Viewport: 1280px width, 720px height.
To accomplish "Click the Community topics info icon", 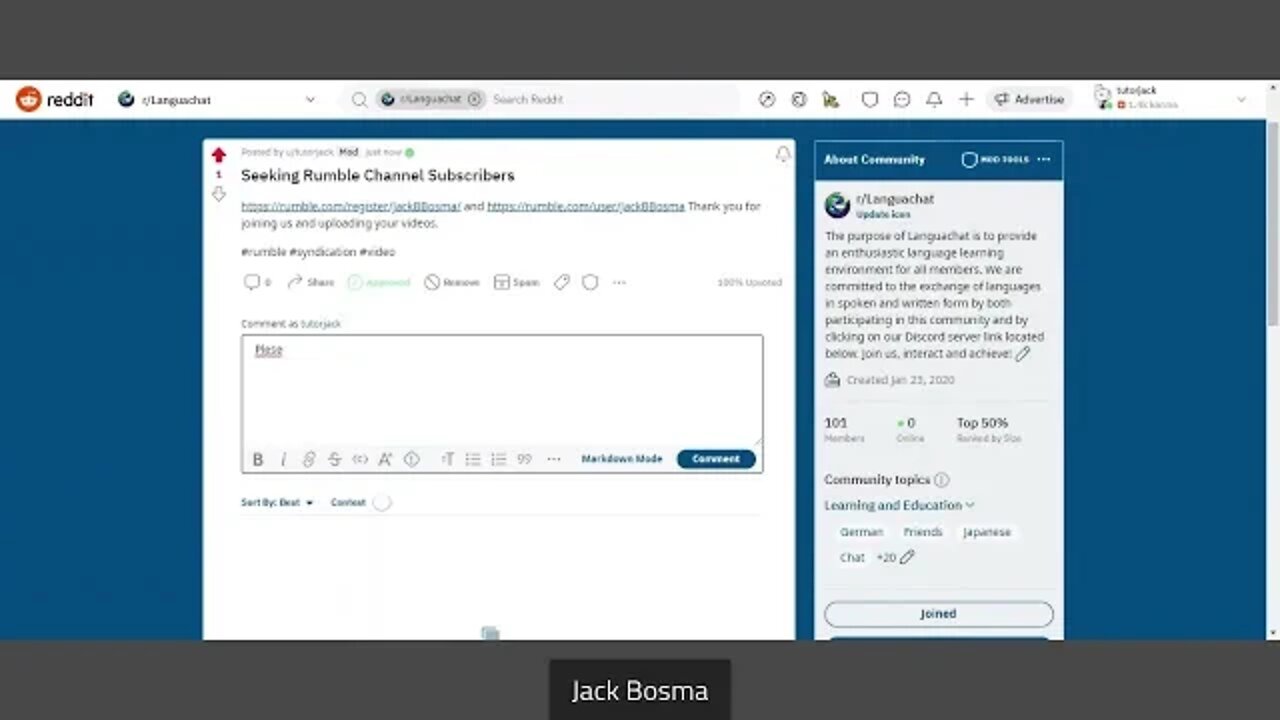I will click(941, 480).
